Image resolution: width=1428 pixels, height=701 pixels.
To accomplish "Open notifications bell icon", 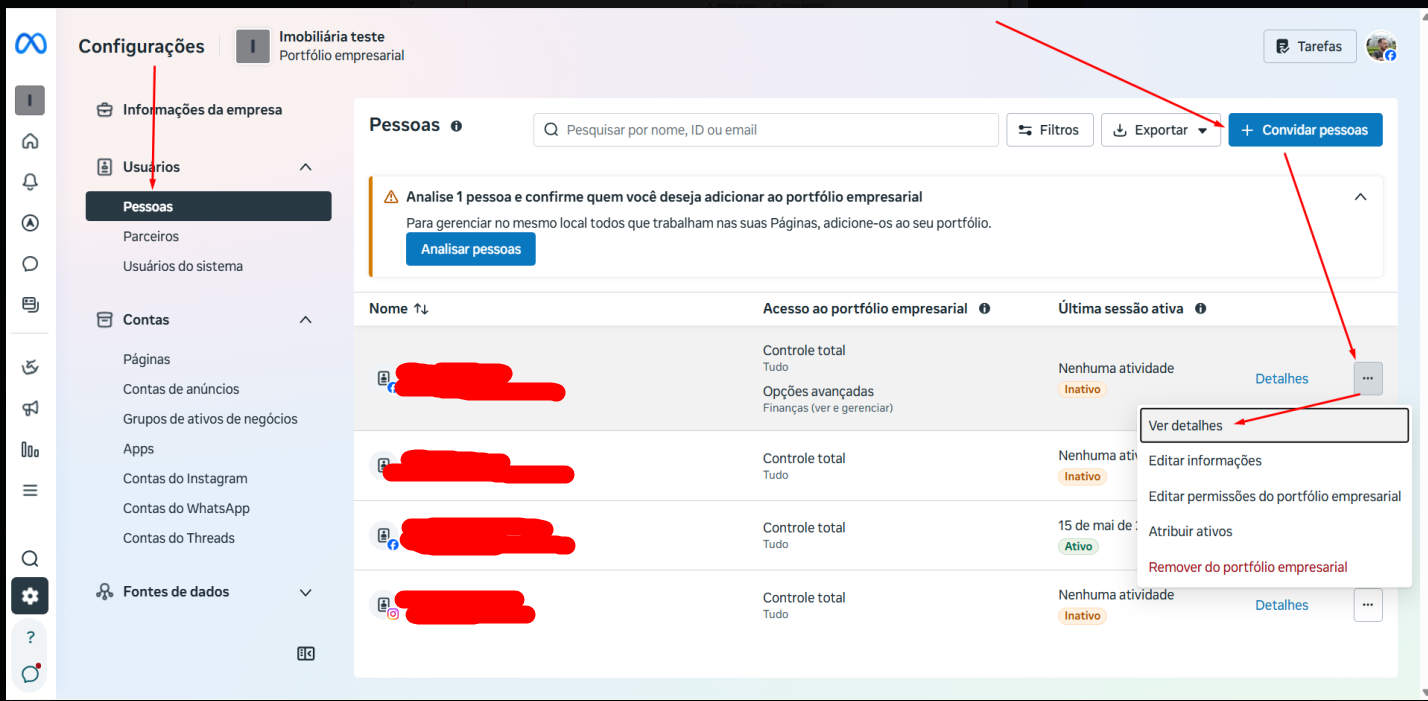I will coord(30,181).
